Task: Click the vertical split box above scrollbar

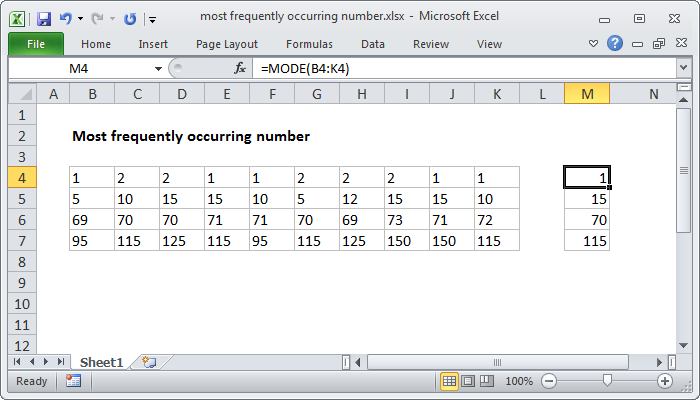Action: 683,87
